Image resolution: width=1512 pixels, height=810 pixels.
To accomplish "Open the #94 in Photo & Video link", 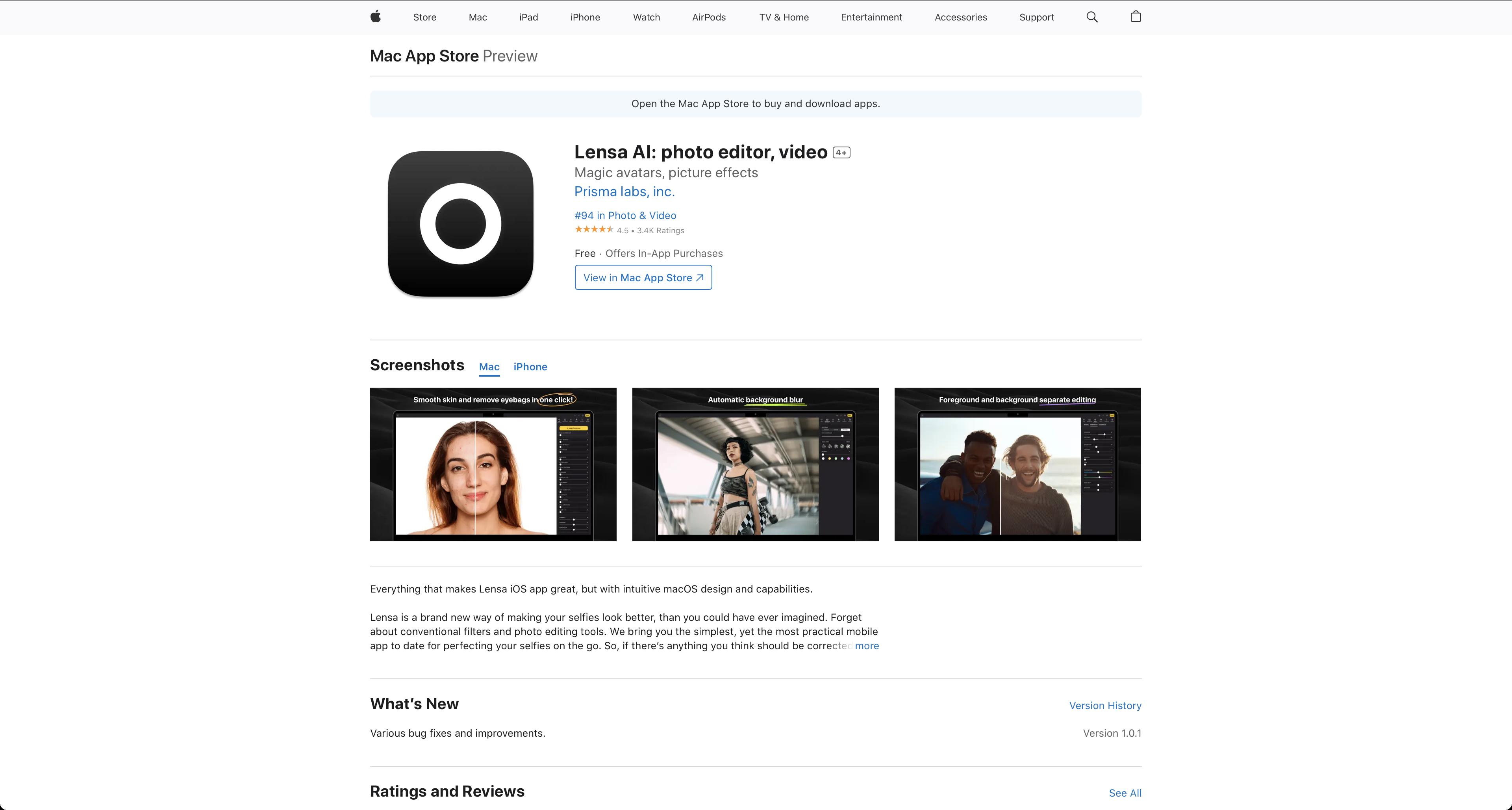I will pyautogui.click(x=625, y=216).
